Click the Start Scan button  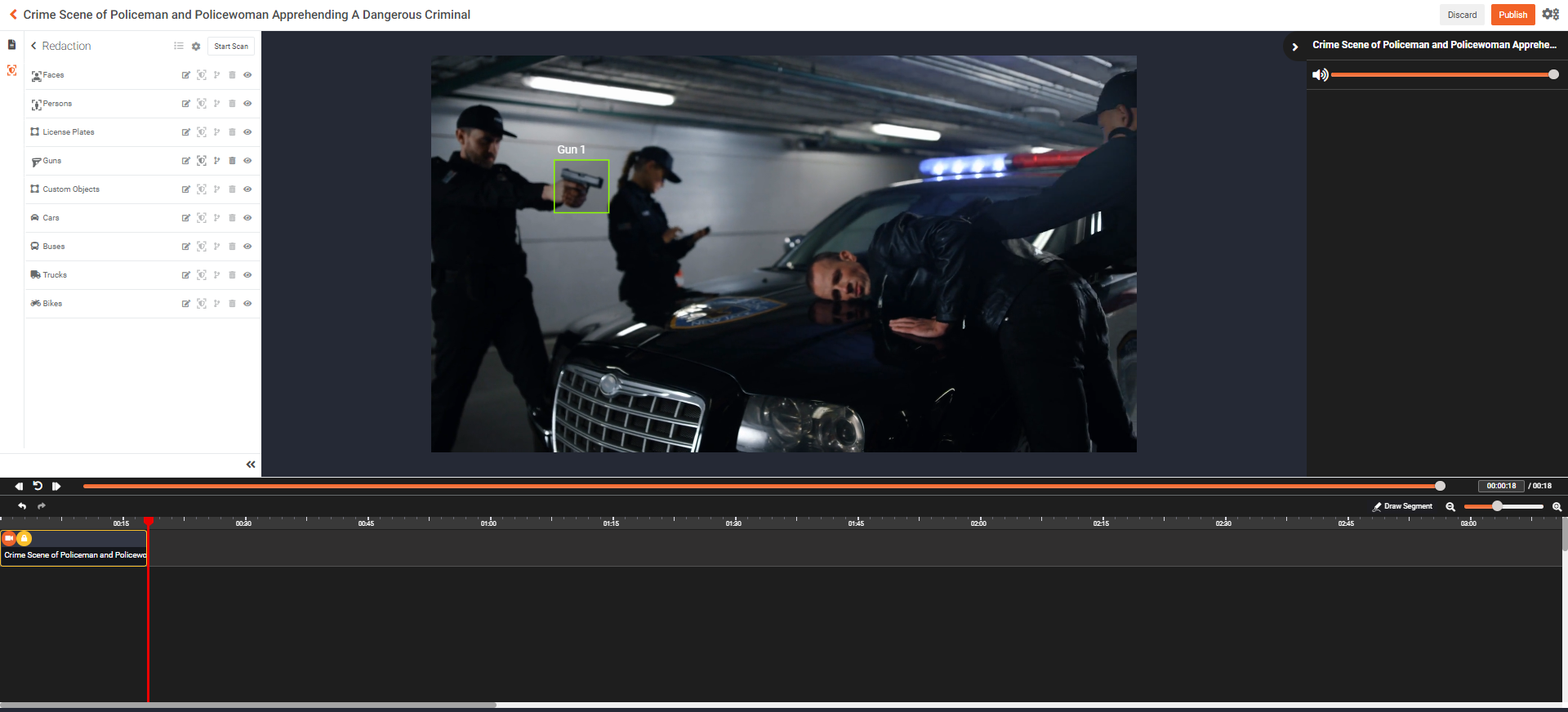pyautogui.click(x=231, y=47)
